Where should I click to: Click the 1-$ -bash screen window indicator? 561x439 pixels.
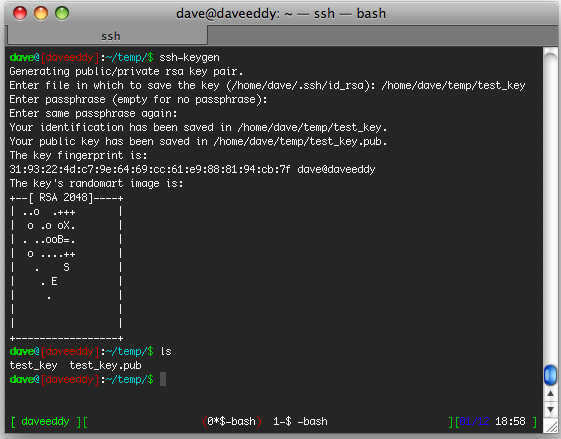pyautogui.click(x=300, y=421)
